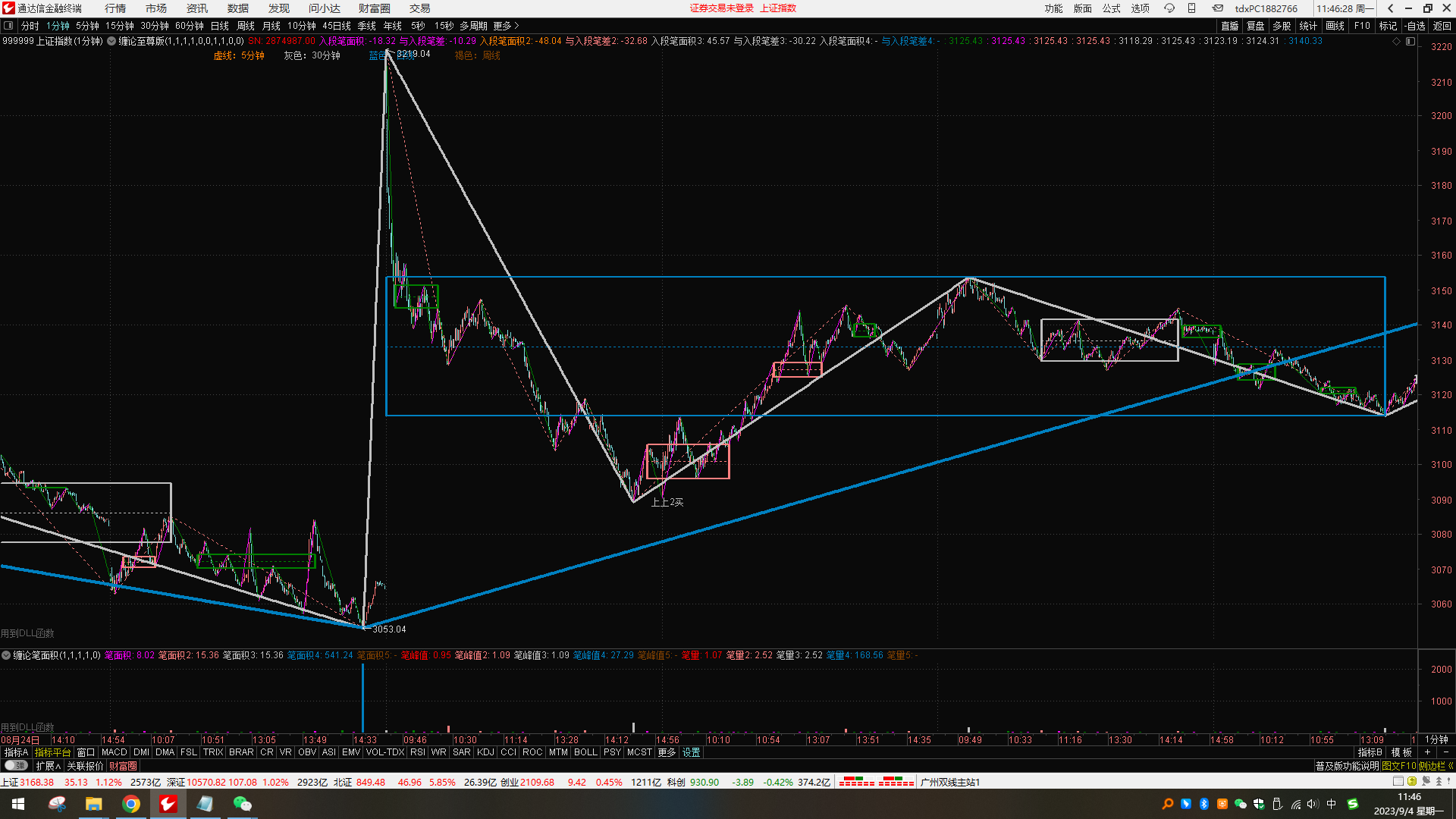Switch to the 5分钟 period tab
The height and width of the screenshot is (819, 1456).
pos(87,26)
